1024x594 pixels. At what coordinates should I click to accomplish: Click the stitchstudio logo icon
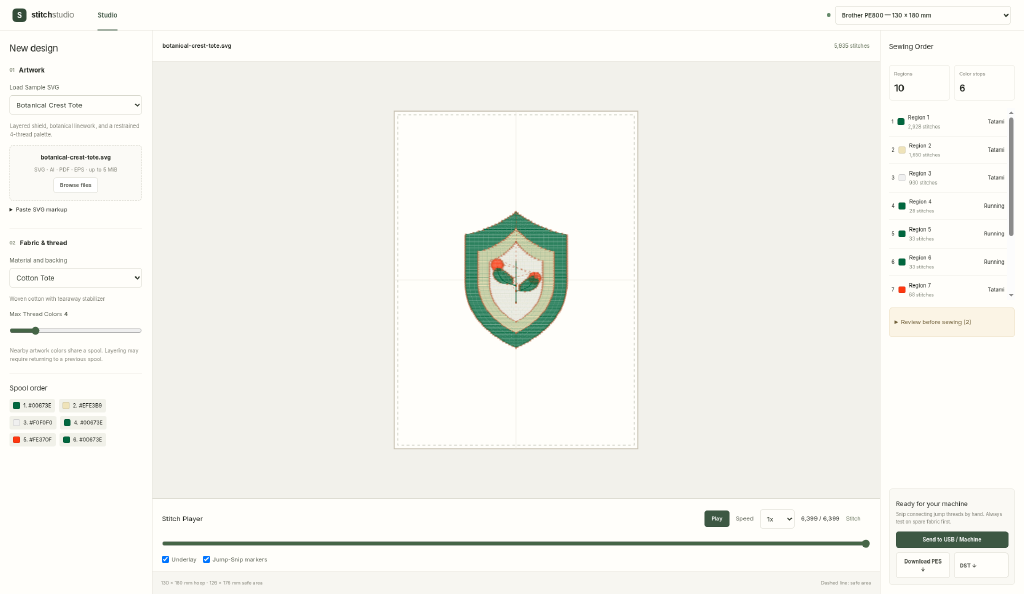tap(20, 14)
